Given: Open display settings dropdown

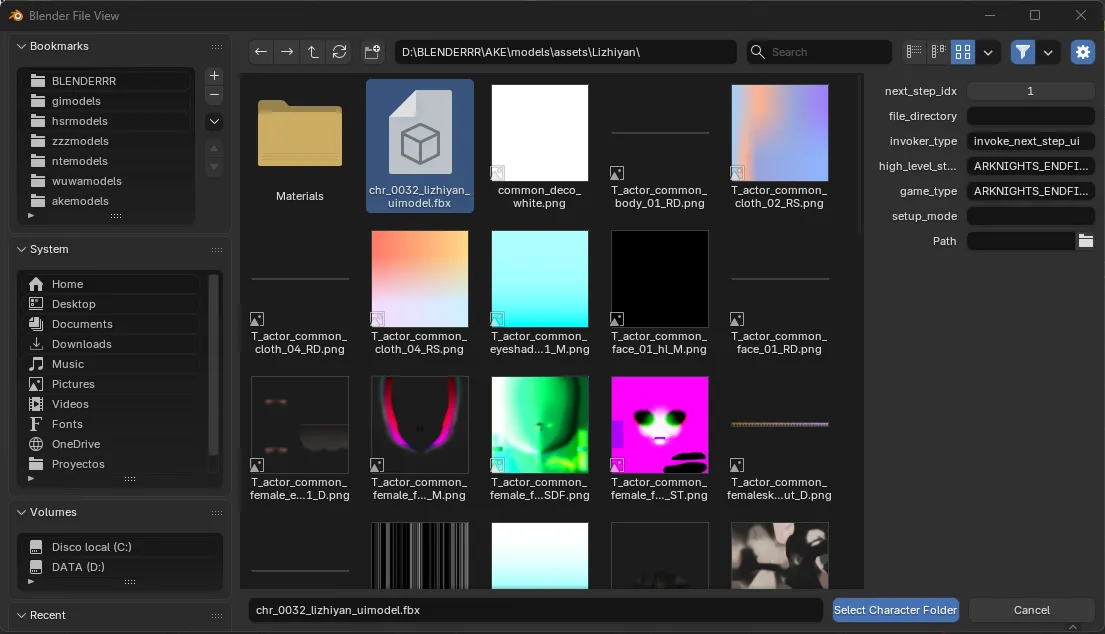Looking at the screenshot, I should point(988,52).
